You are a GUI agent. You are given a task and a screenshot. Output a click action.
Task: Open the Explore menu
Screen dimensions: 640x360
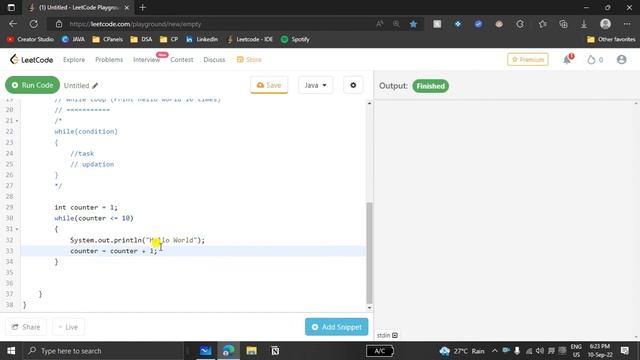pos(74,60)
